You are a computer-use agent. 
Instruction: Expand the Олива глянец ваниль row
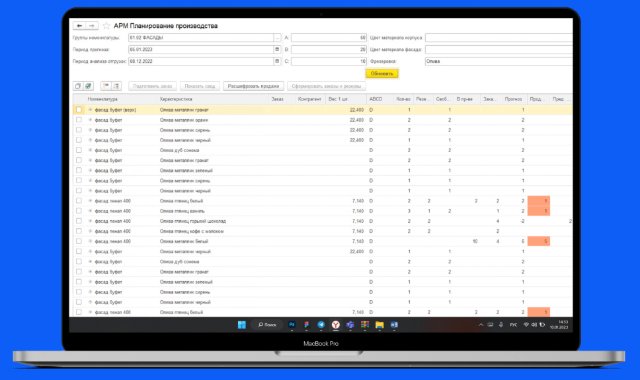tap(90, 211)
